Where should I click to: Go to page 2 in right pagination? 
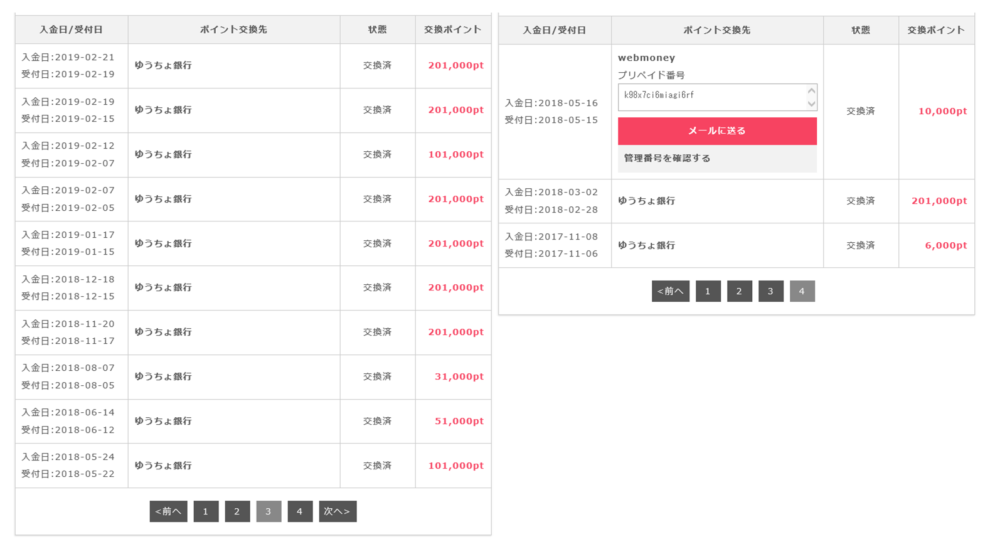(739, 291)
